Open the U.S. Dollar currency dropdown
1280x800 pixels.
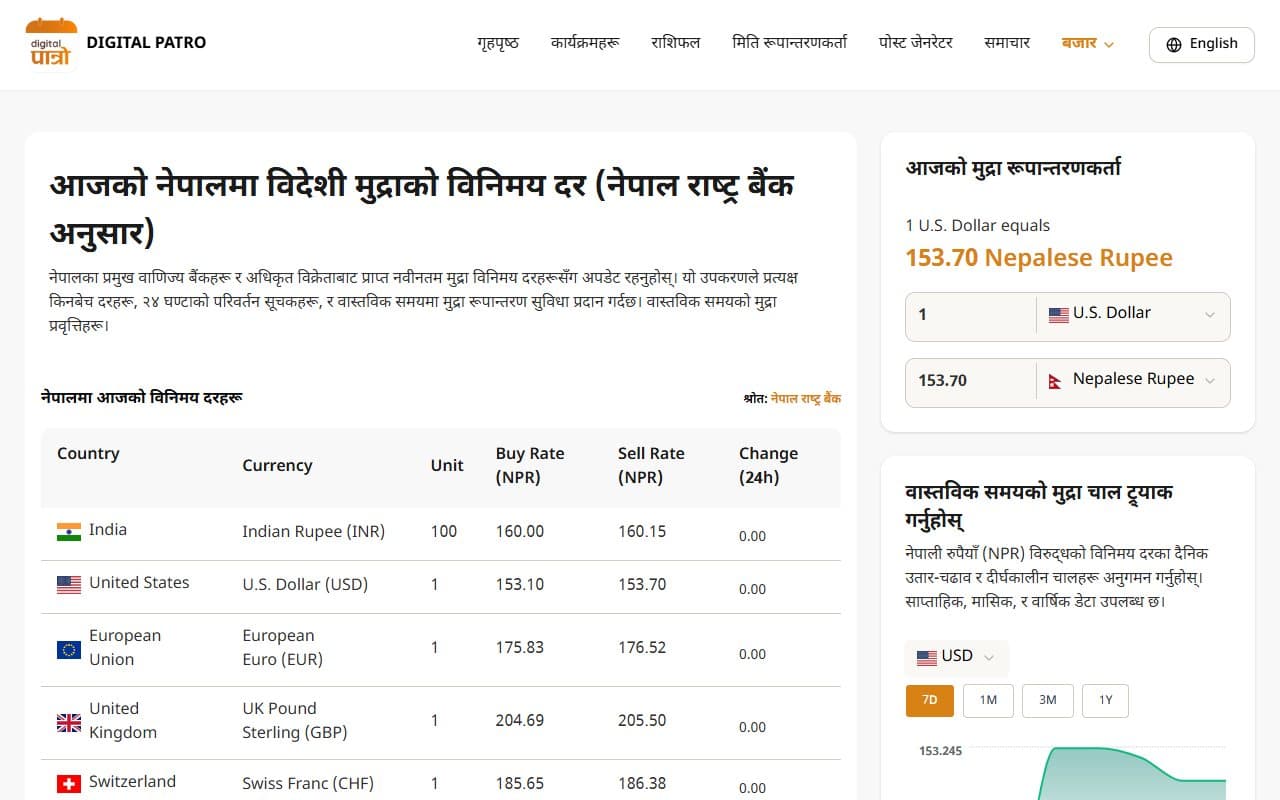(1133, 316)
